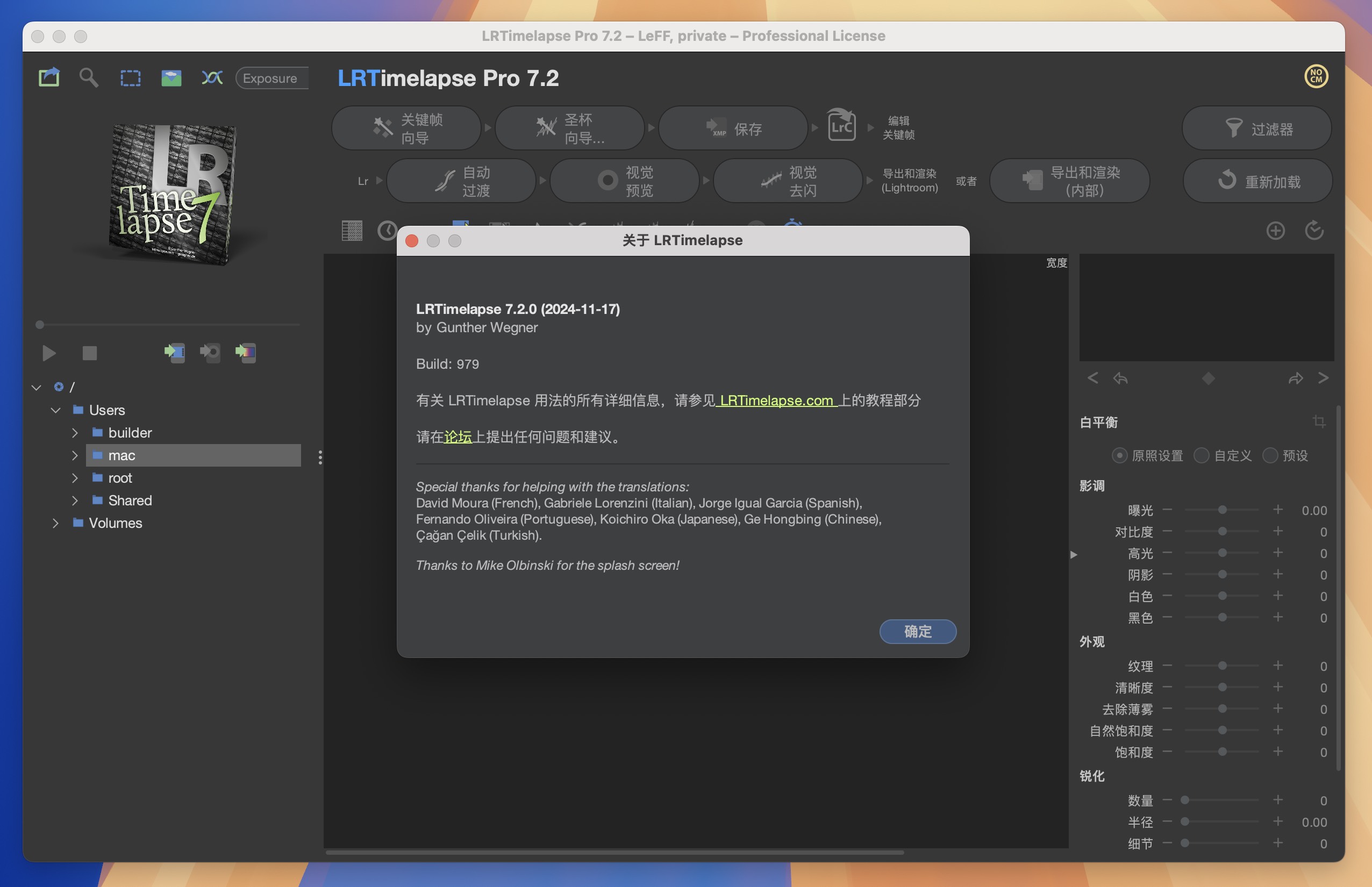Image resolution: width=1372 pixels, height=887 pixels.
Task: Collapse the root / tree node
Action: [x=36, y=387]
